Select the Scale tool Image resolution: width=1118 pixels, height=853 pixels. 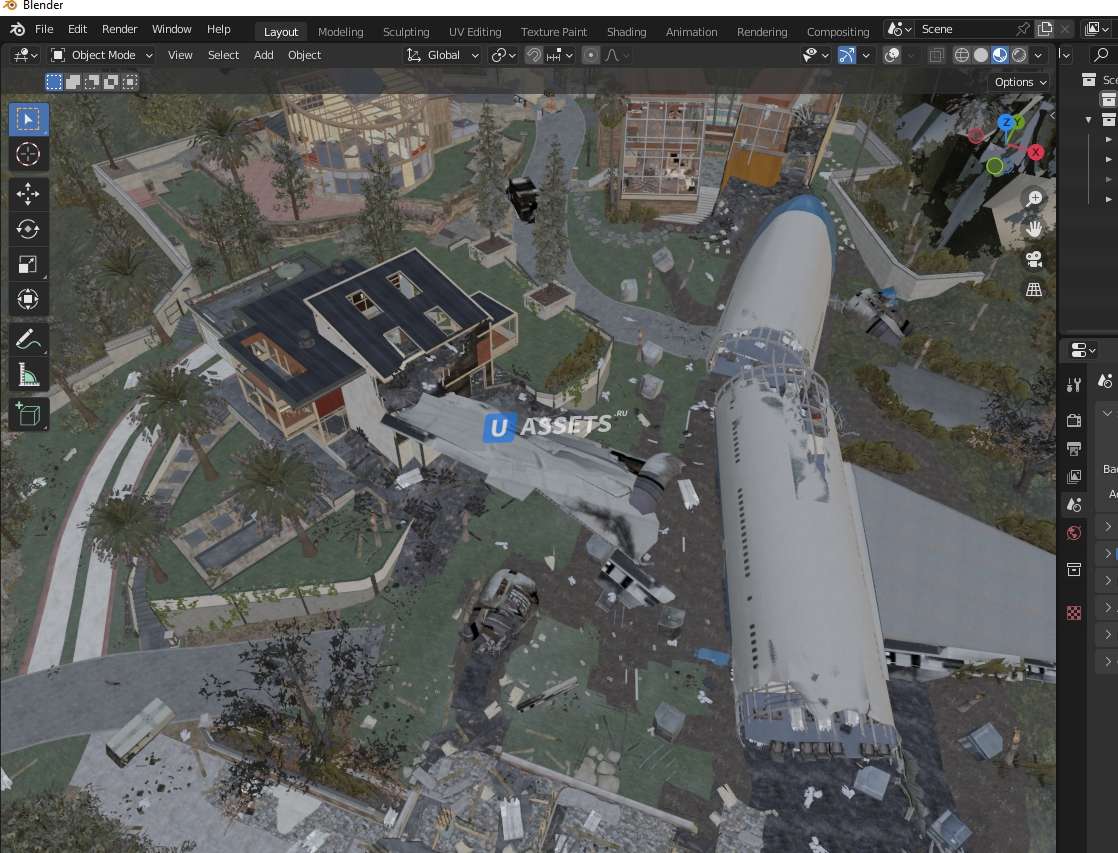tap(29, 264)
